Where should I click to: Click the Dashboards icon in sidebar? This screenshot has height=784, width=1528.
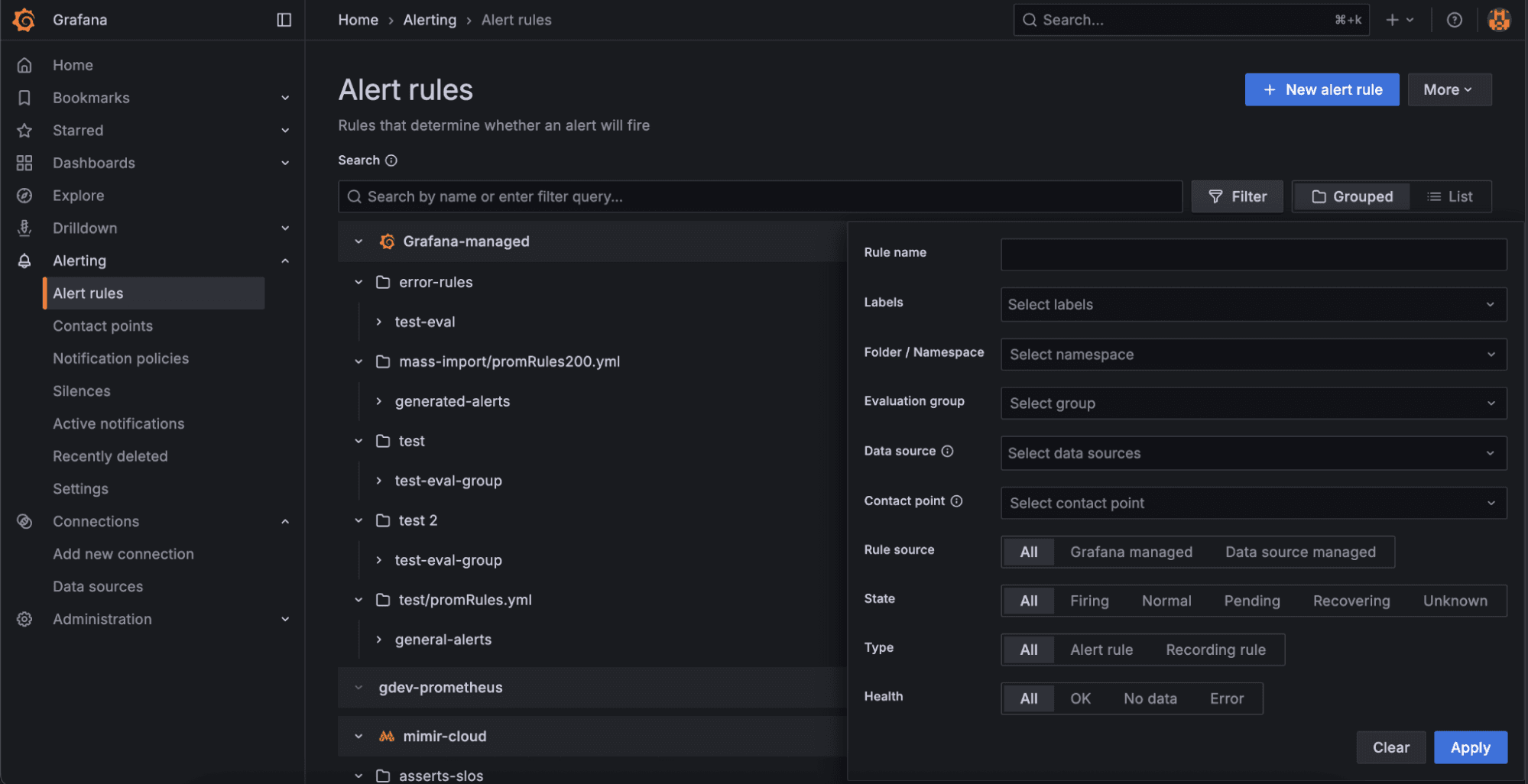click(24, 163)
